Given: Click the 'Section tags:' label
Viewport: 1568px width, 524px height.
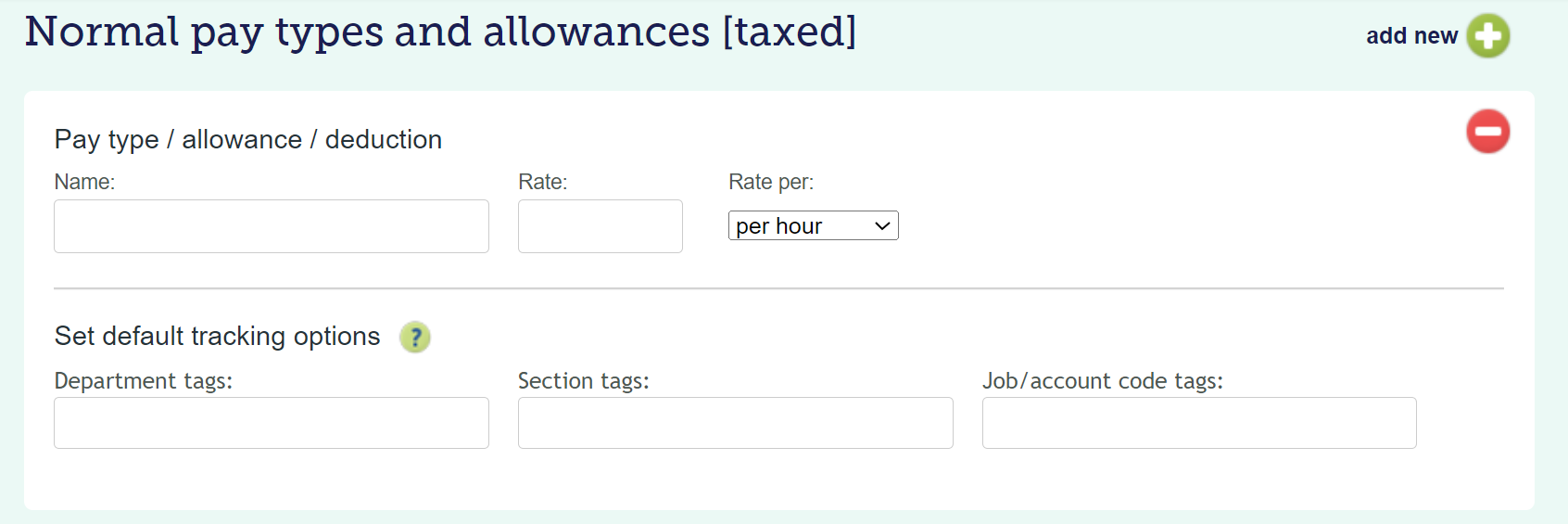Looking at the screenshot, I should pos(584,381).
